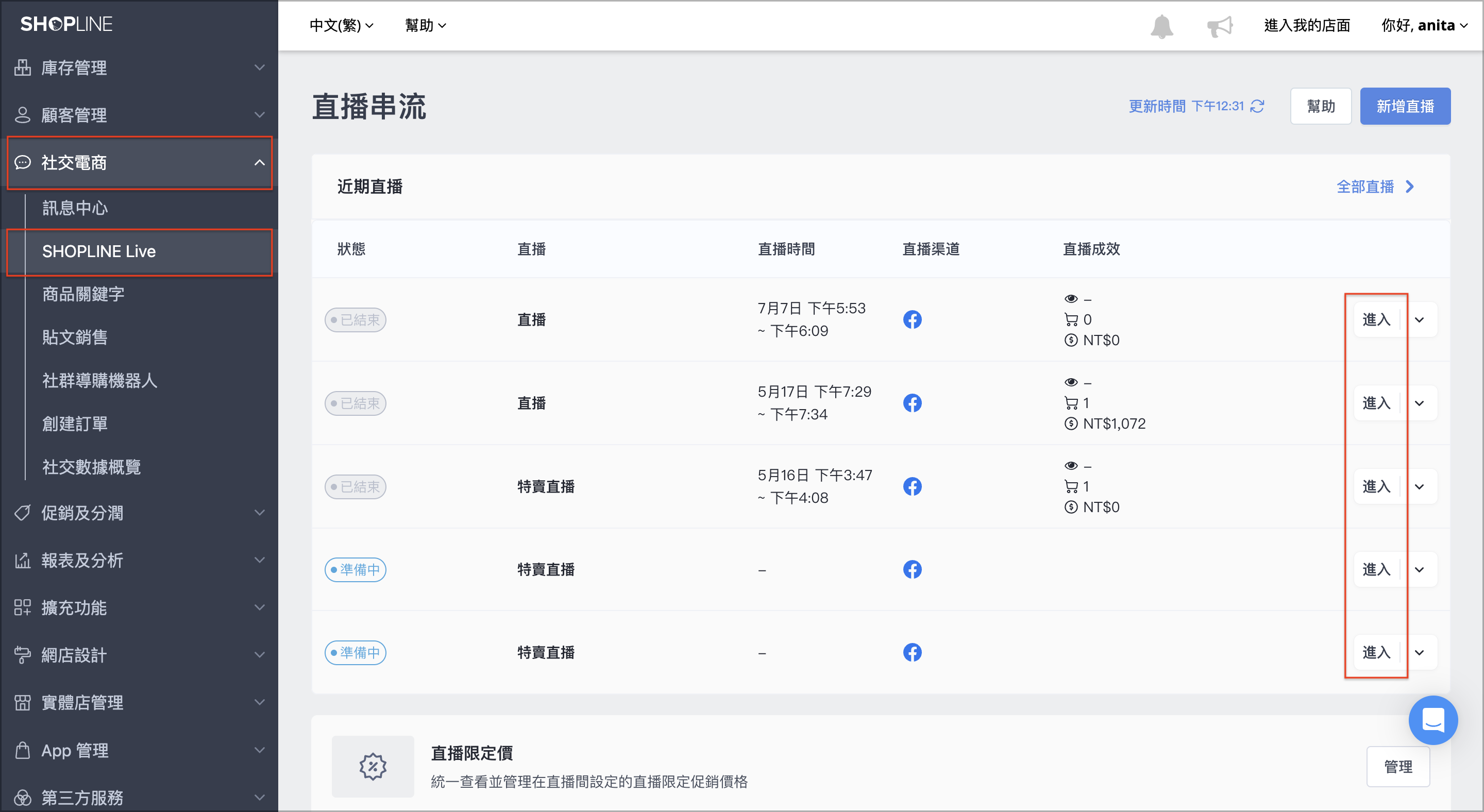
Task: Open 創建訂單 in the sidebar
Action: [x=75, y=424]
